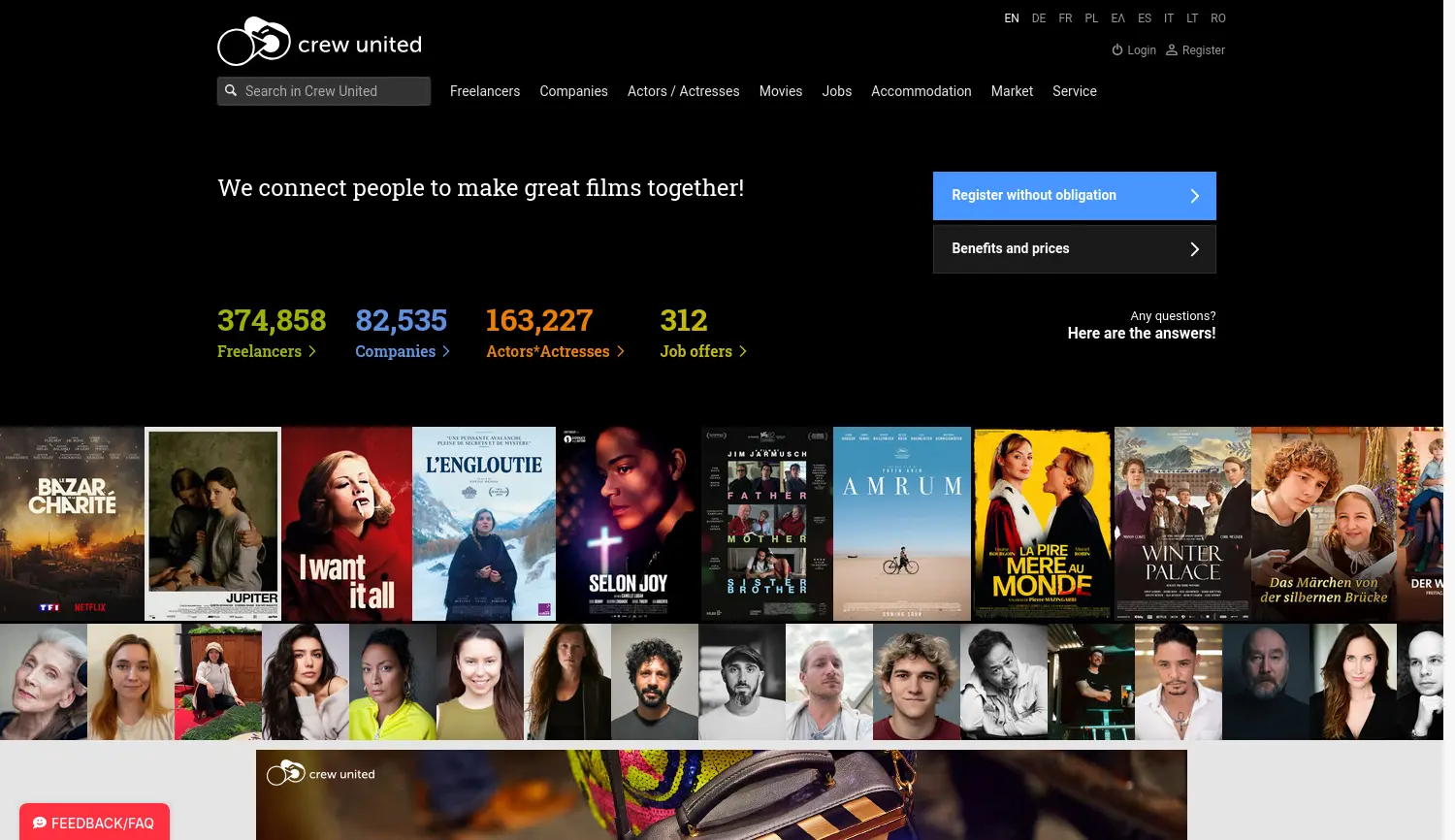Image resolution: width=1455 pixels, height=840 pixels.
Task: Switch site language to DE
Action: tap(1039, 18)
